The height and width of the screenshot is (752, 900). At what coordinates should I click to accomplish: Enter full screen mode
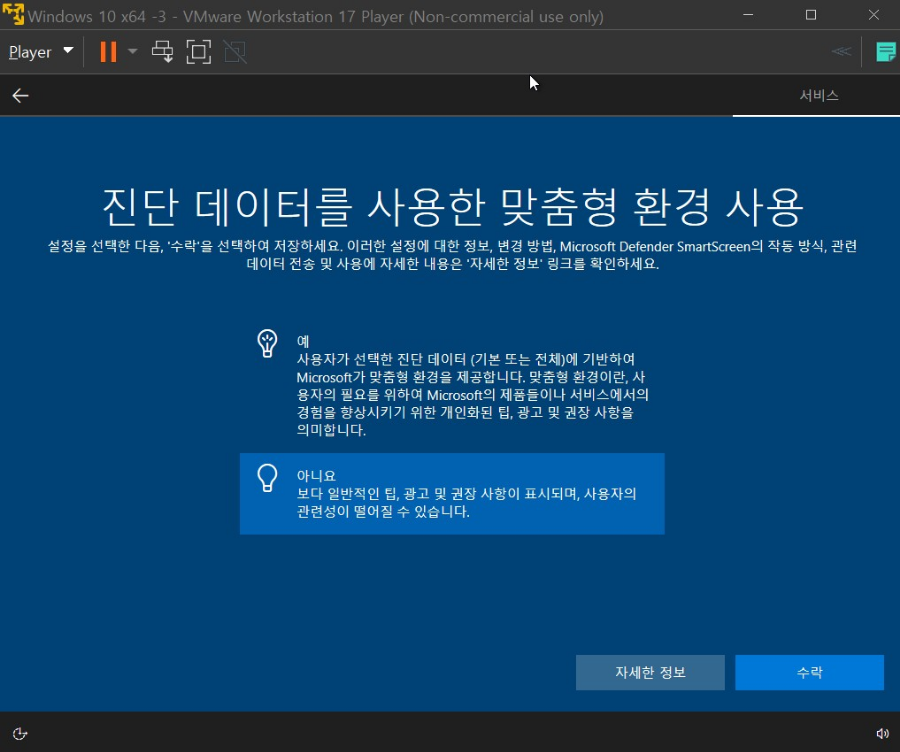tap(199, 52)
